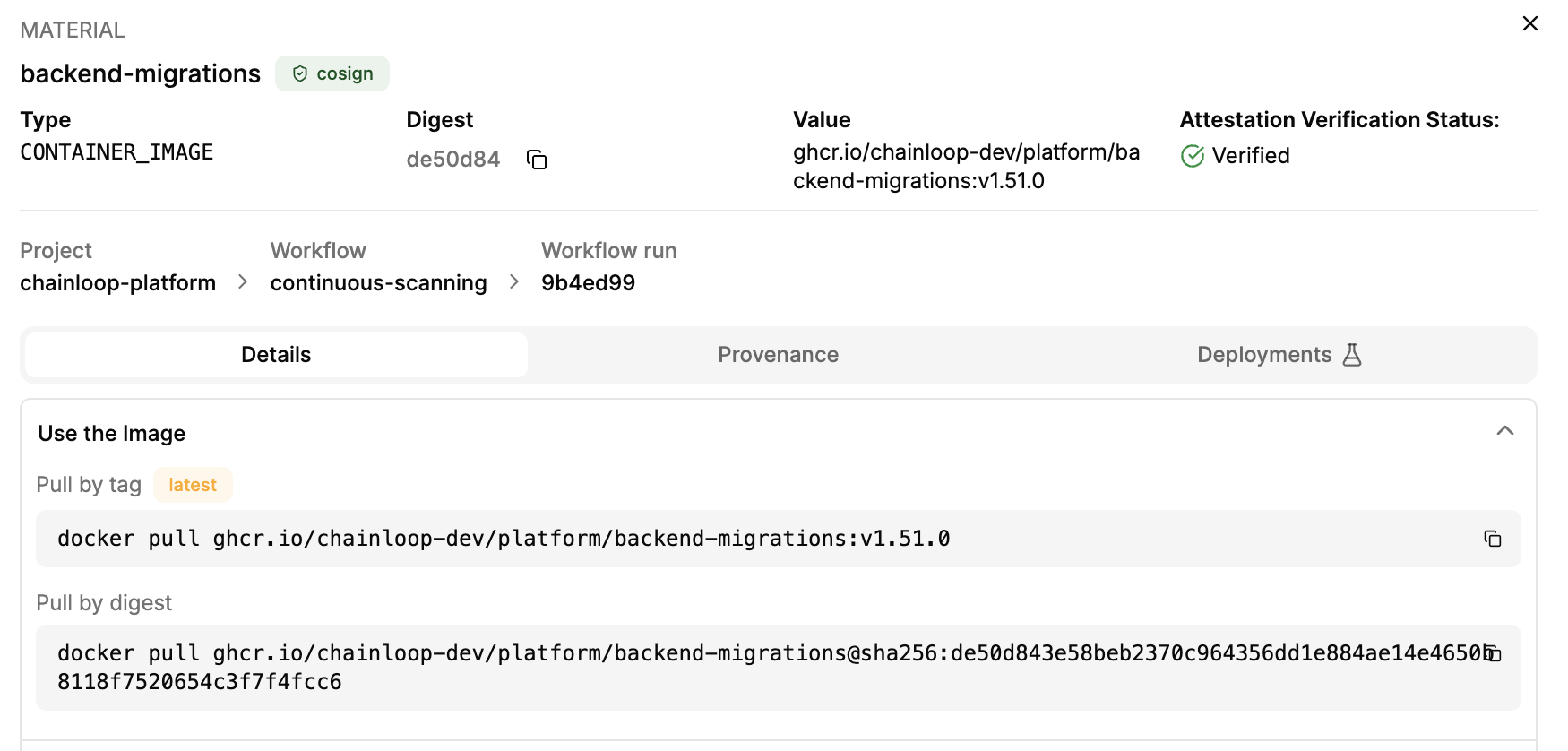The width and height of the screenshot is (1568, 751).
Task: Copy the de50d84 digest value
Action: pos(537,160)
